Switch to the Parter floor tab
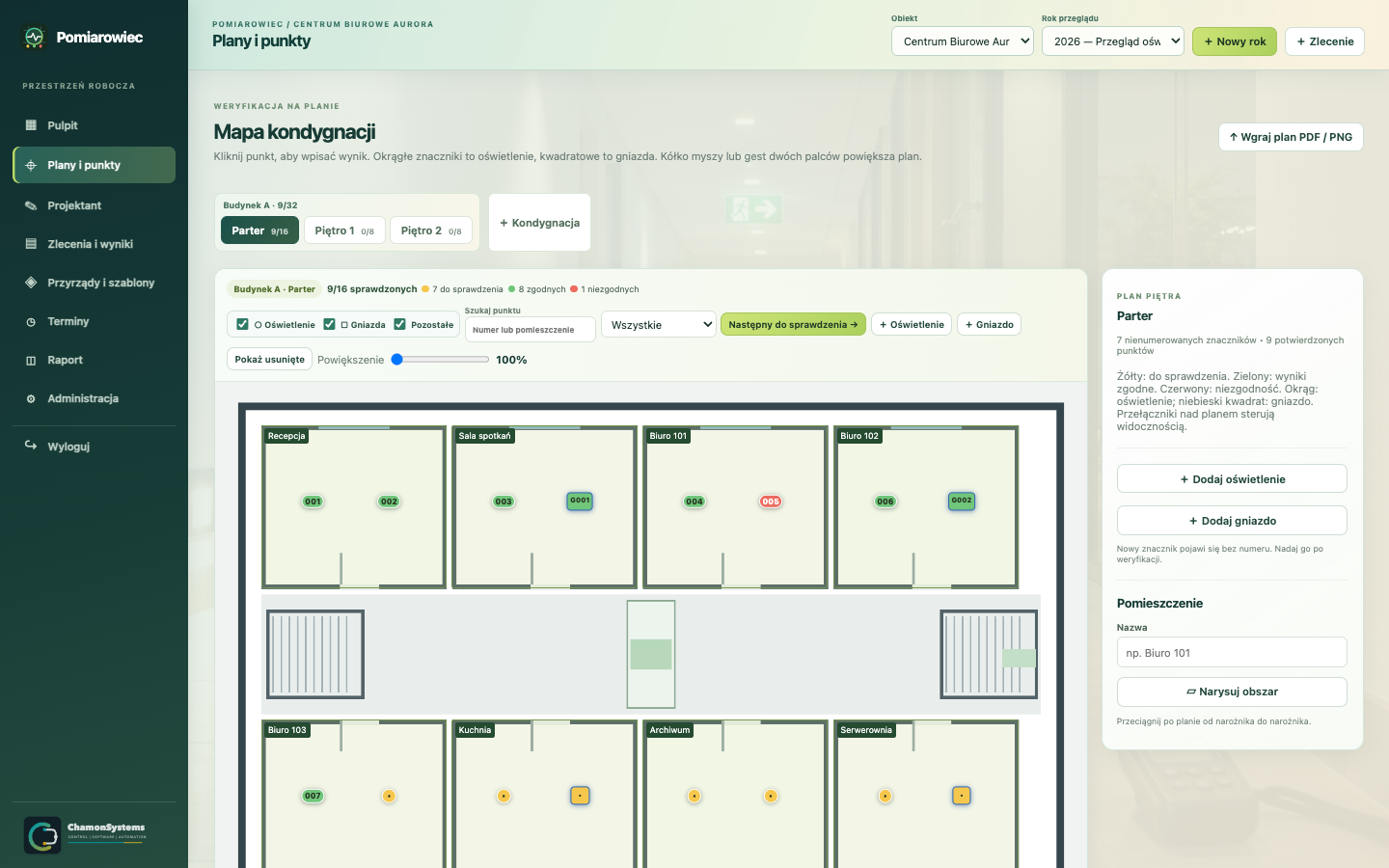Screen dimensions: 1389x868 [x=259, y=231]
